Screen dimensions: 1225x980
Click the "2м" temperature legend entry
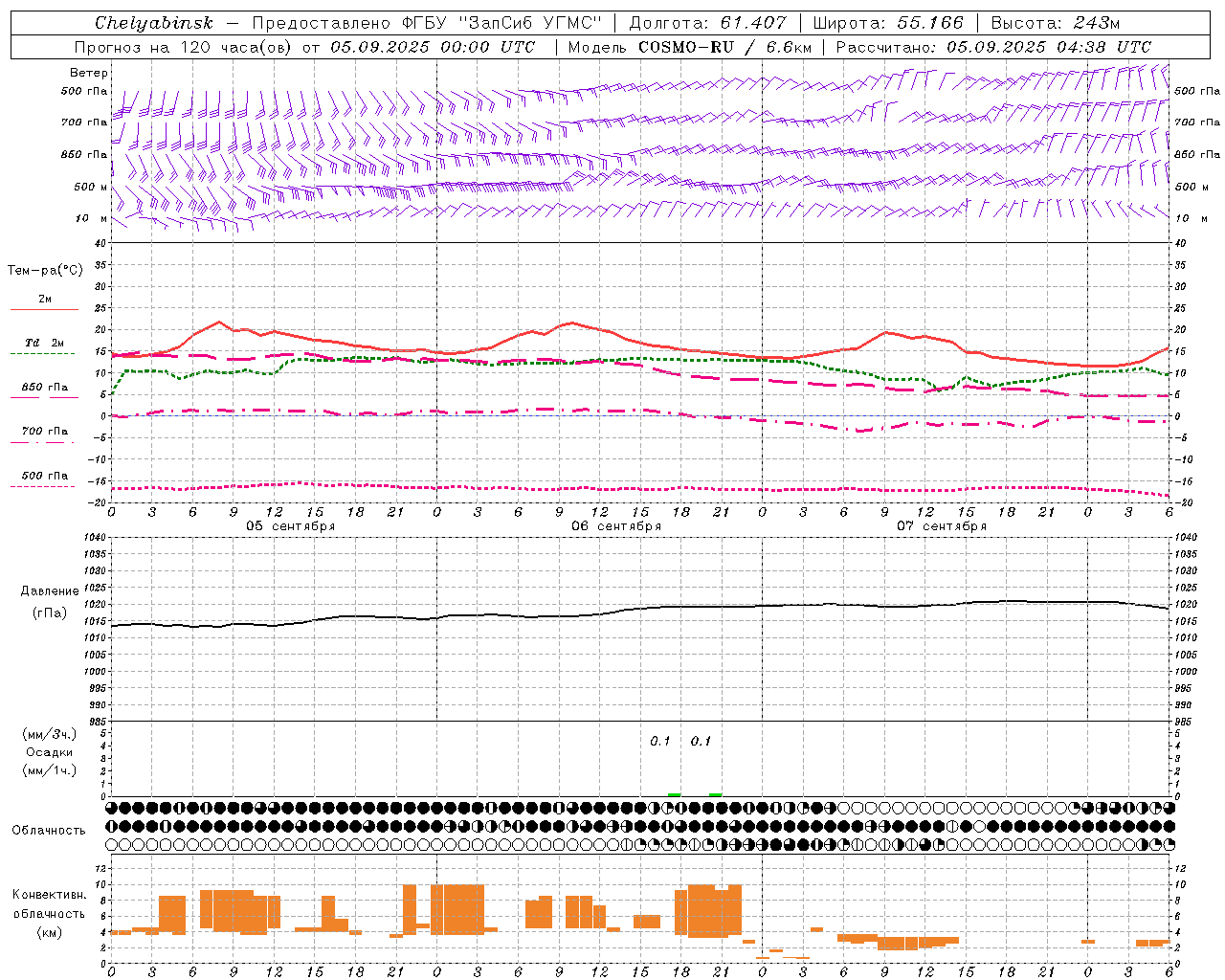tap(45, 299)
